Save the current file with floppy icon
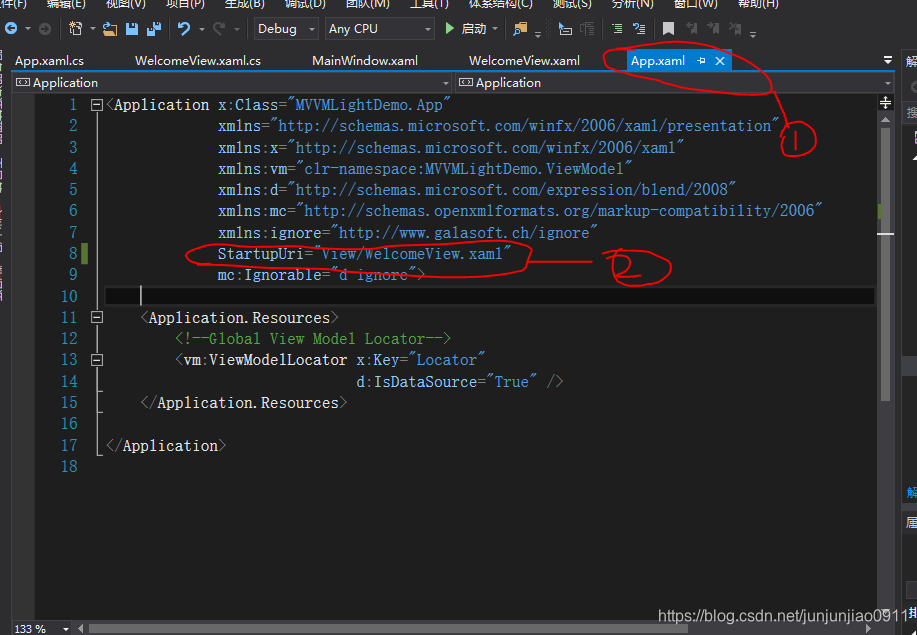Screen dimensions: 917x635 click(x=132, y=28)
